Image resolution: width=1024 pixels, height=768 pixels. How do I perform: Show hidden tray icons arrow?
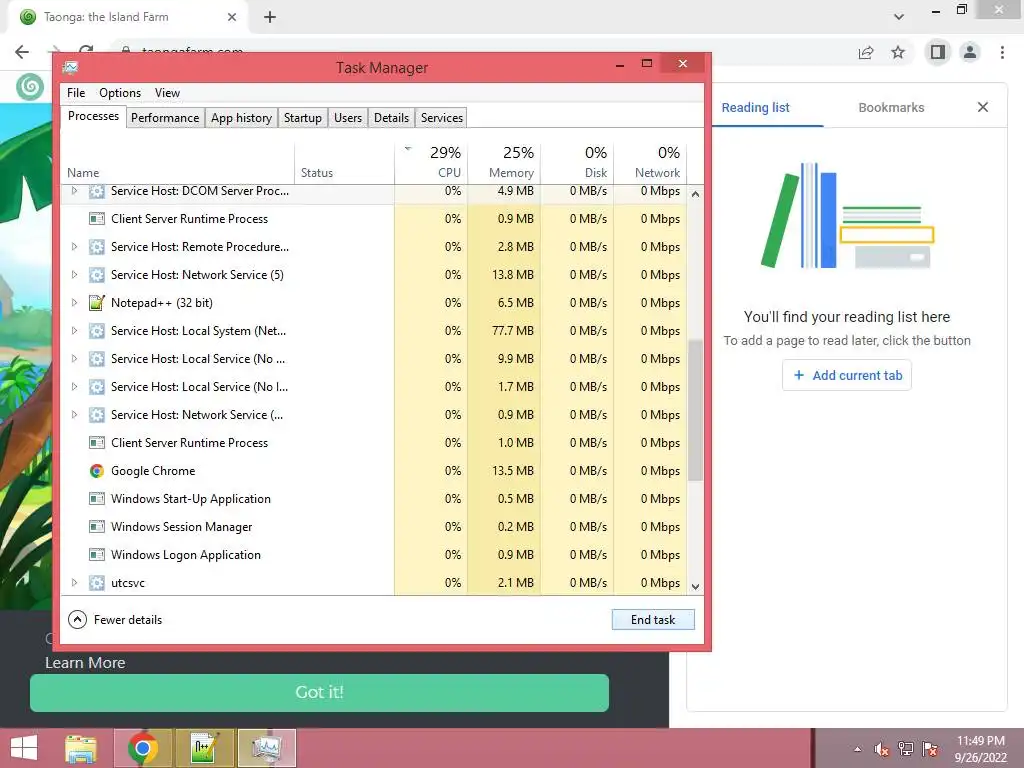pyautogui.click(x=857, y=749)
